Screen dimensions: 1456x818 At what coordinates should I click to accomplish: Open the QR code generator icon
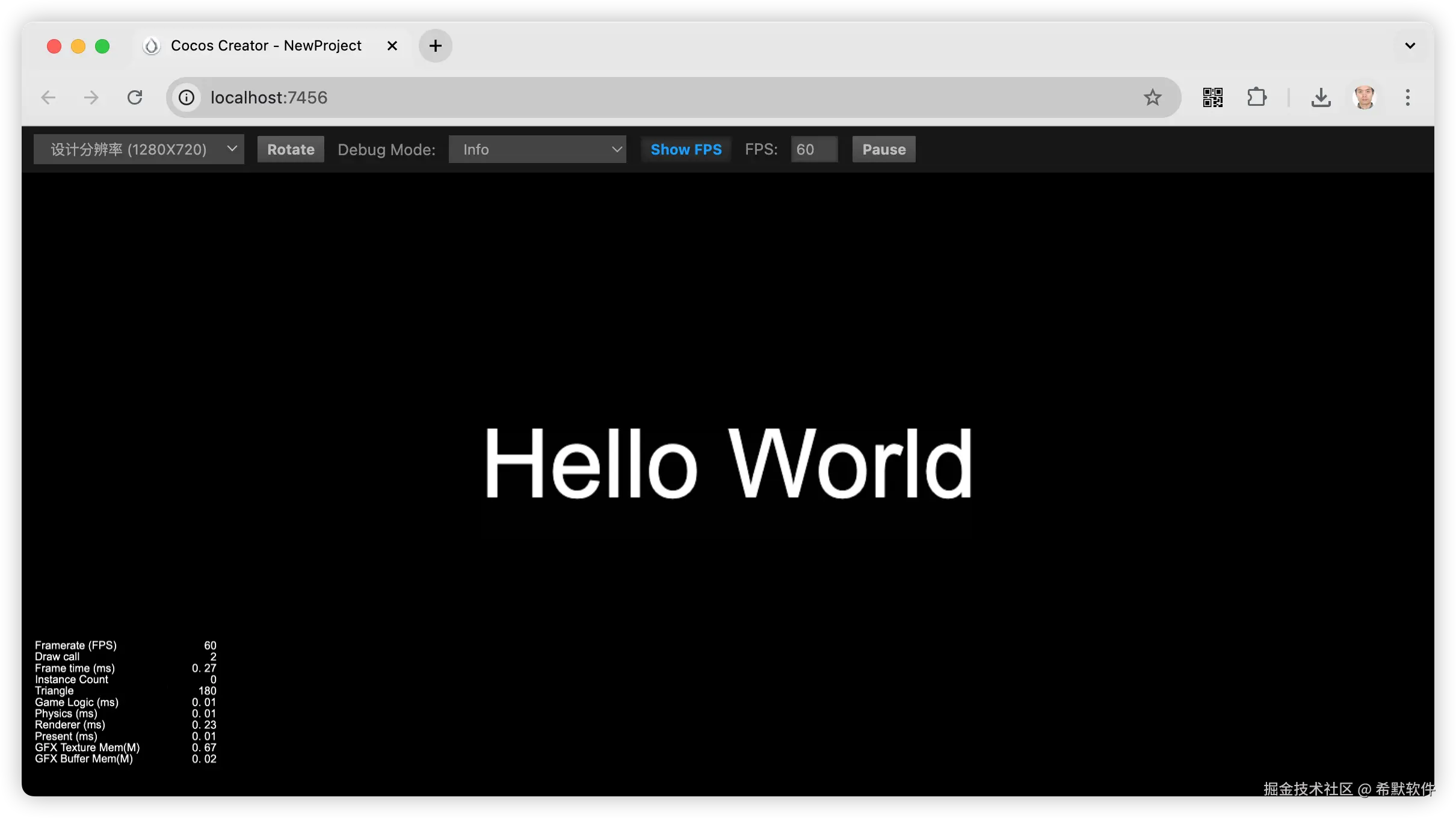pos(1212,97)
